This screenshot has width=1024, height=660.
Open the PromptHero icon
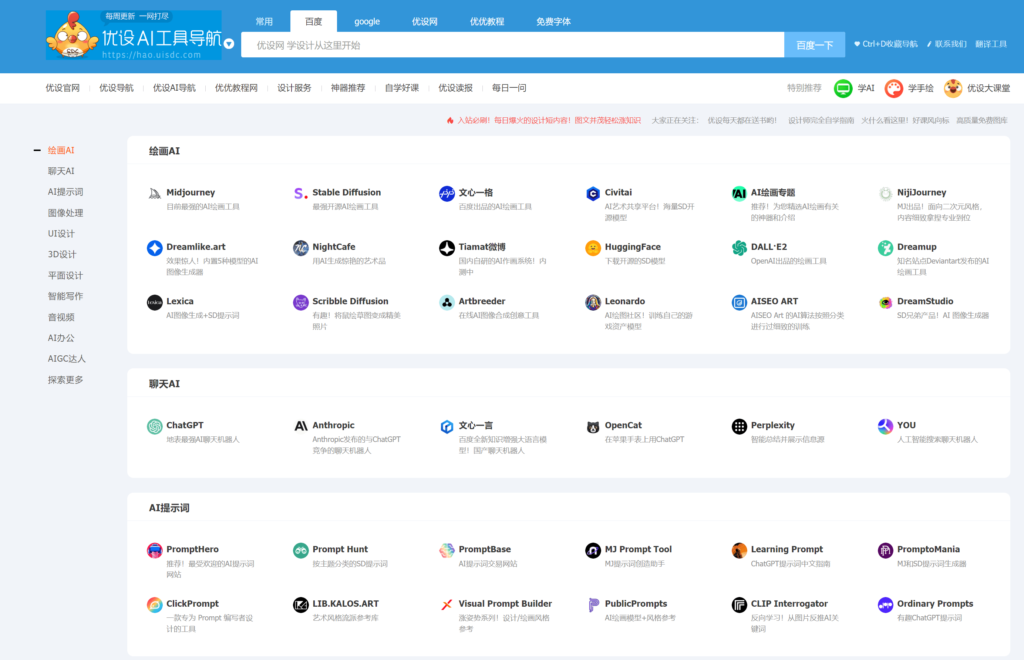point(154,550)
